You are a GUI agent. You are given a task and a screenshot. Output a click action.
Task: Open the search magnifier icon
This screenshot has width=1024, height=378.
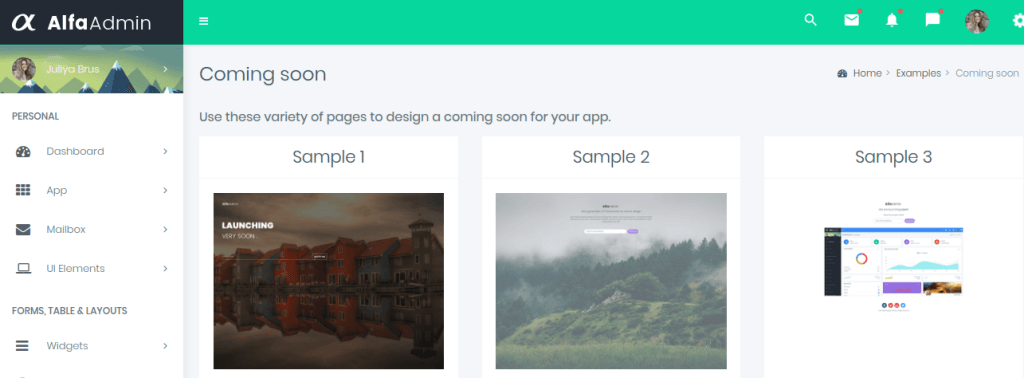click(x=810, y=20)
